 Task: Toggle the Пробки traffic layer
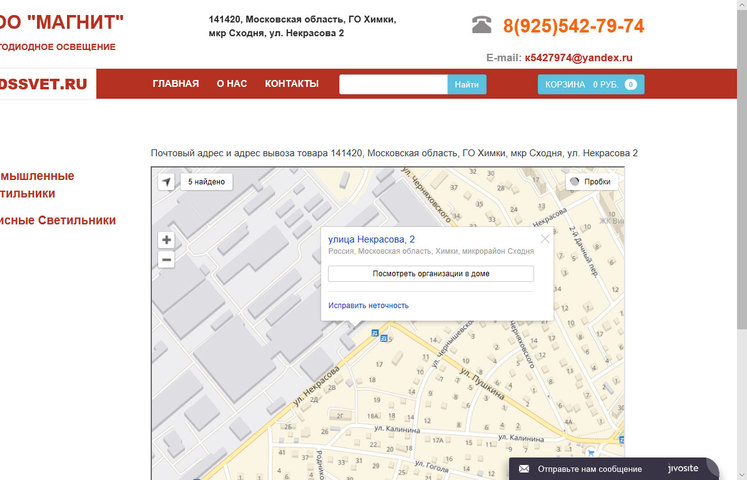(x=590, y=182)
